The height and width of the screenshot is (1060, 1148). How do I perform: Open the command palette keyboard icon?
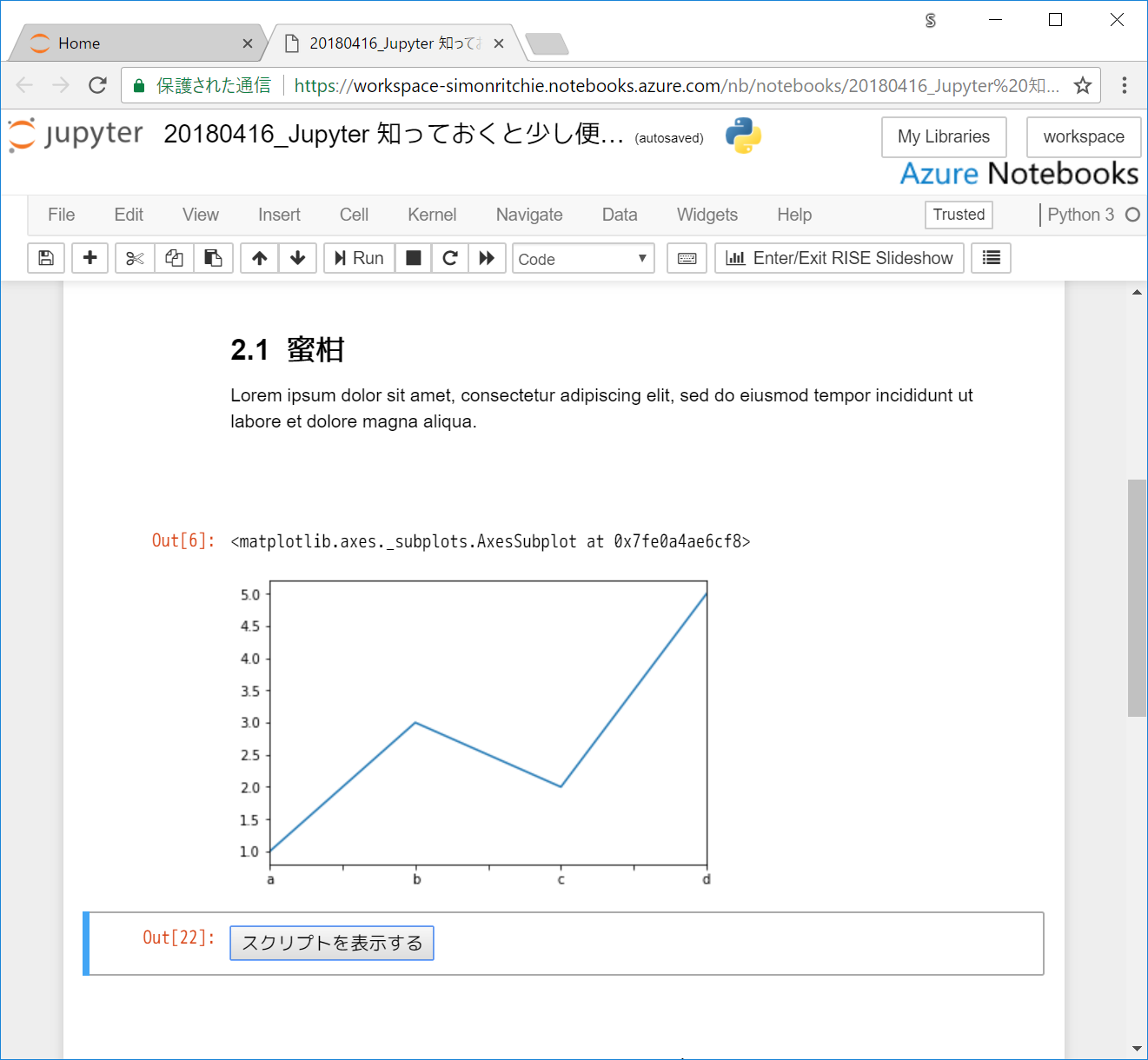687,258
